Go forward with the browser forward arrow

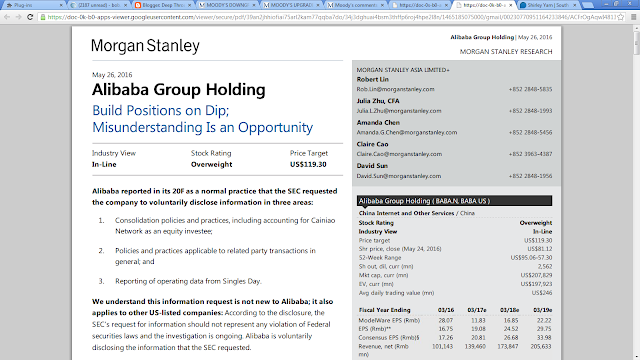(18, 17)
